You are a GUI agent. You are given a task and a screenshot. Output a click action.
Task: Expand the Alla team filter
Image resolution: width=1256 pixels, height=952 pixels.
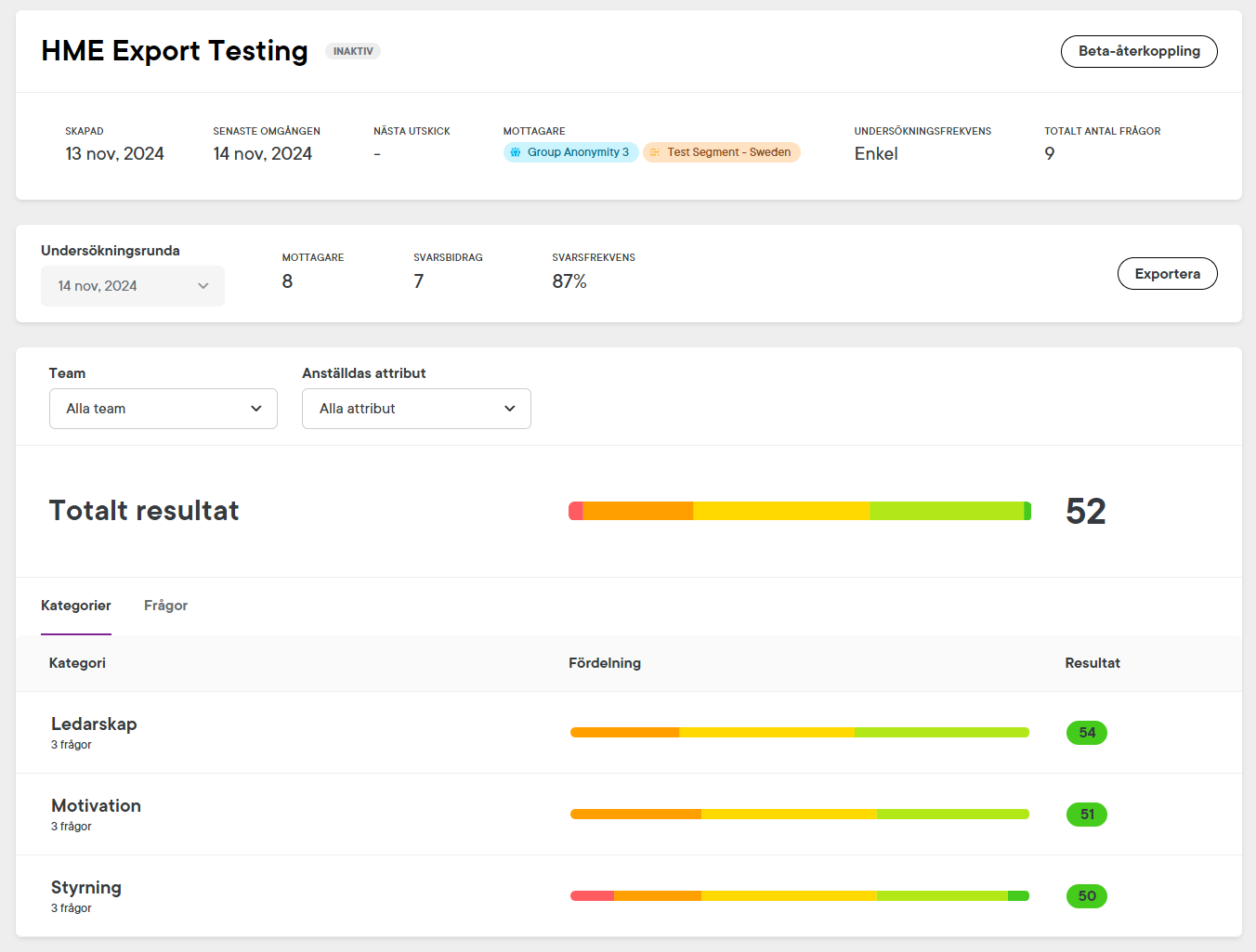click(163, 409)
